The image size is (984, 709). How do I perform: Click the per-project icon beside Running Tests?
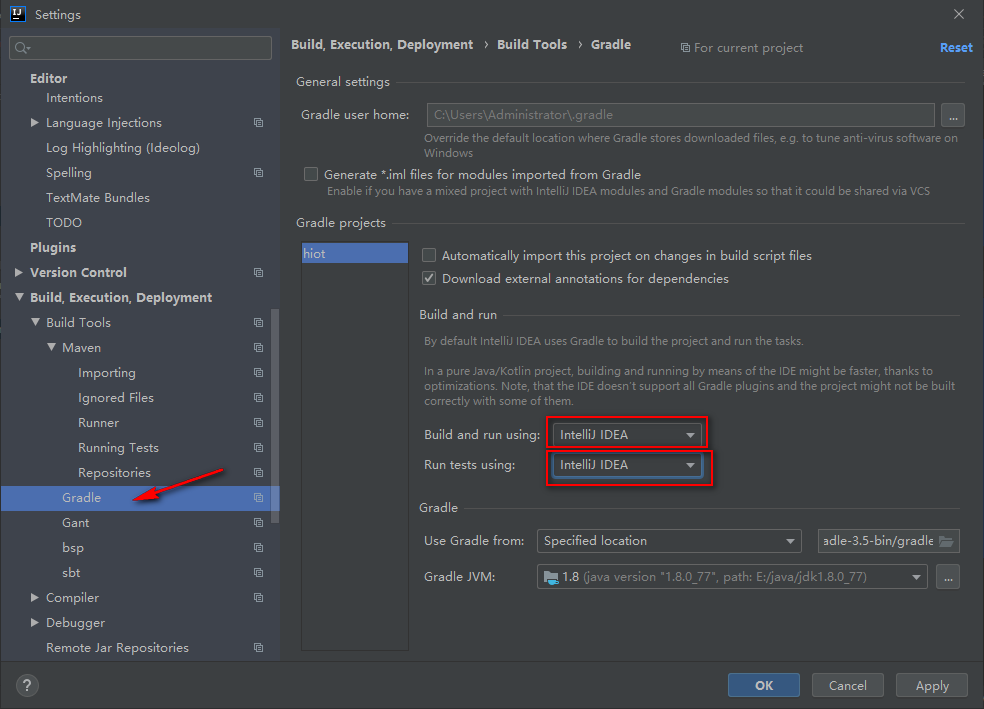[x=259, y=447]
